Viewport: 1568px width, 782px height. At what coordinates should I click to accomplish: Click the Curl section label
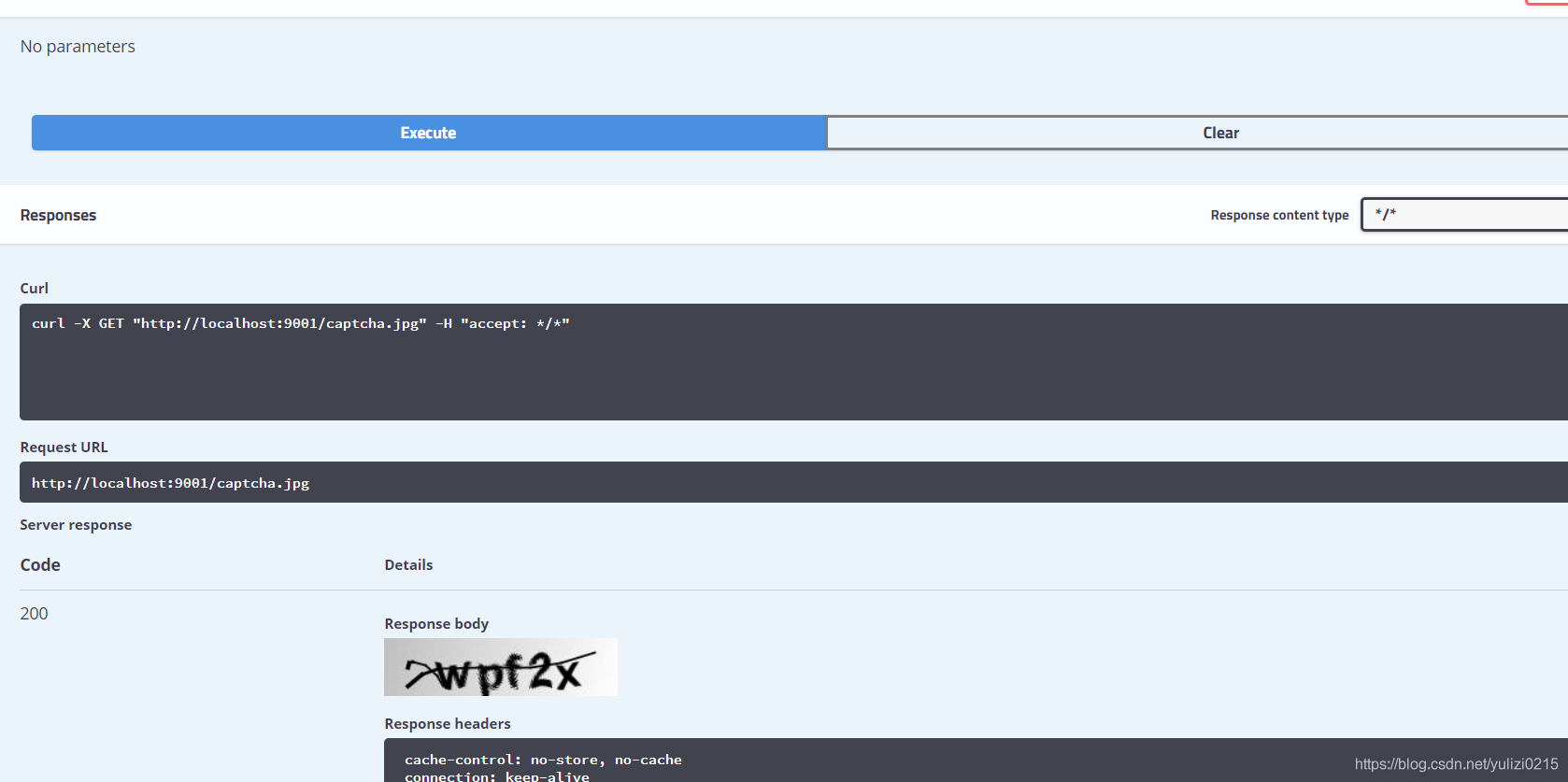point(35,289)
